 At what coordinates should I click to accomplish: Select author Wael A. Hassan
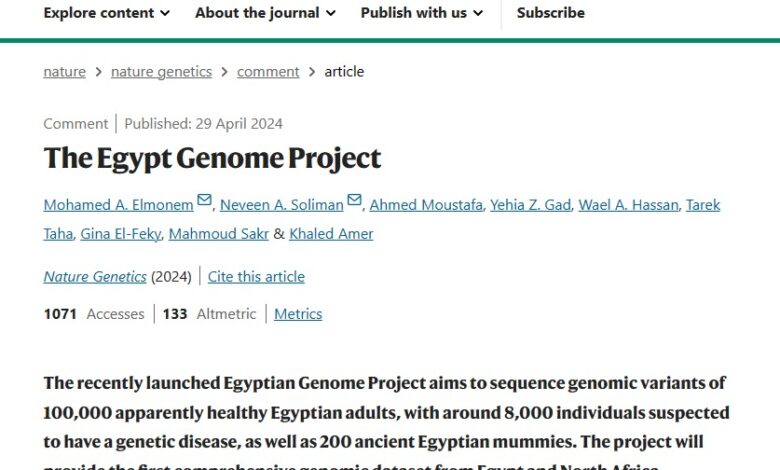tap(630, 205)
